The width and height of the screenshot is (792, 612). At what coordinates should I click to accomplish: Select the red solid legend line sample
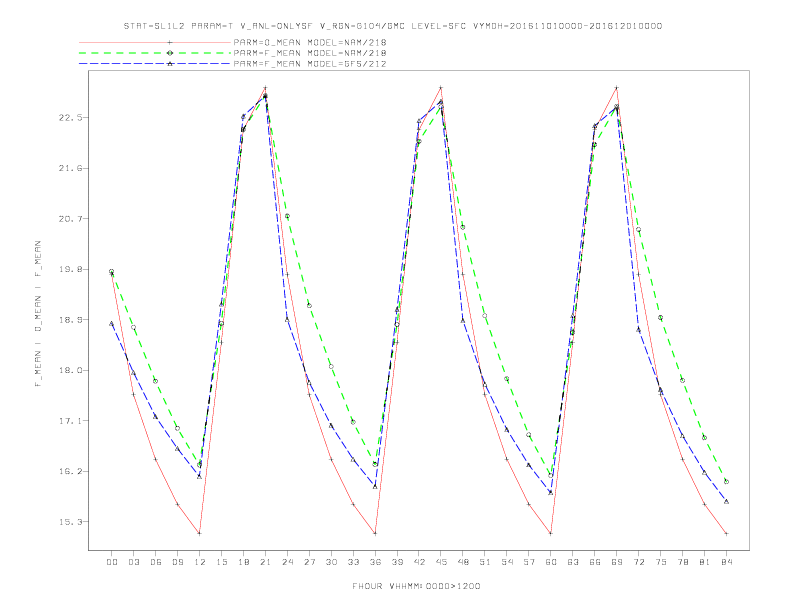tap(155, 42)
